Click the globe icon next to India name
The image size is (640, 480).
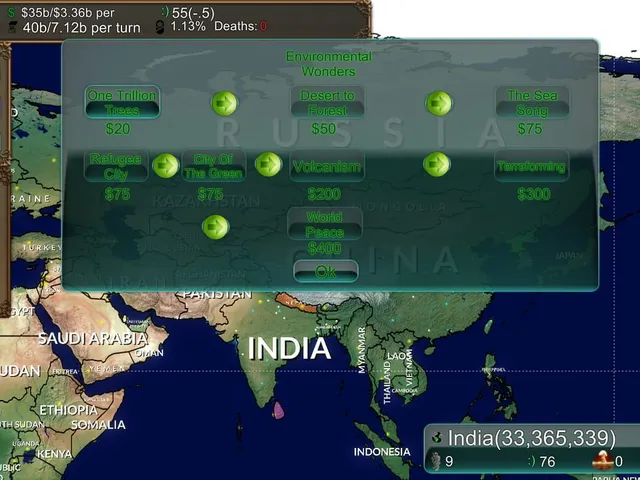(437, 439)
